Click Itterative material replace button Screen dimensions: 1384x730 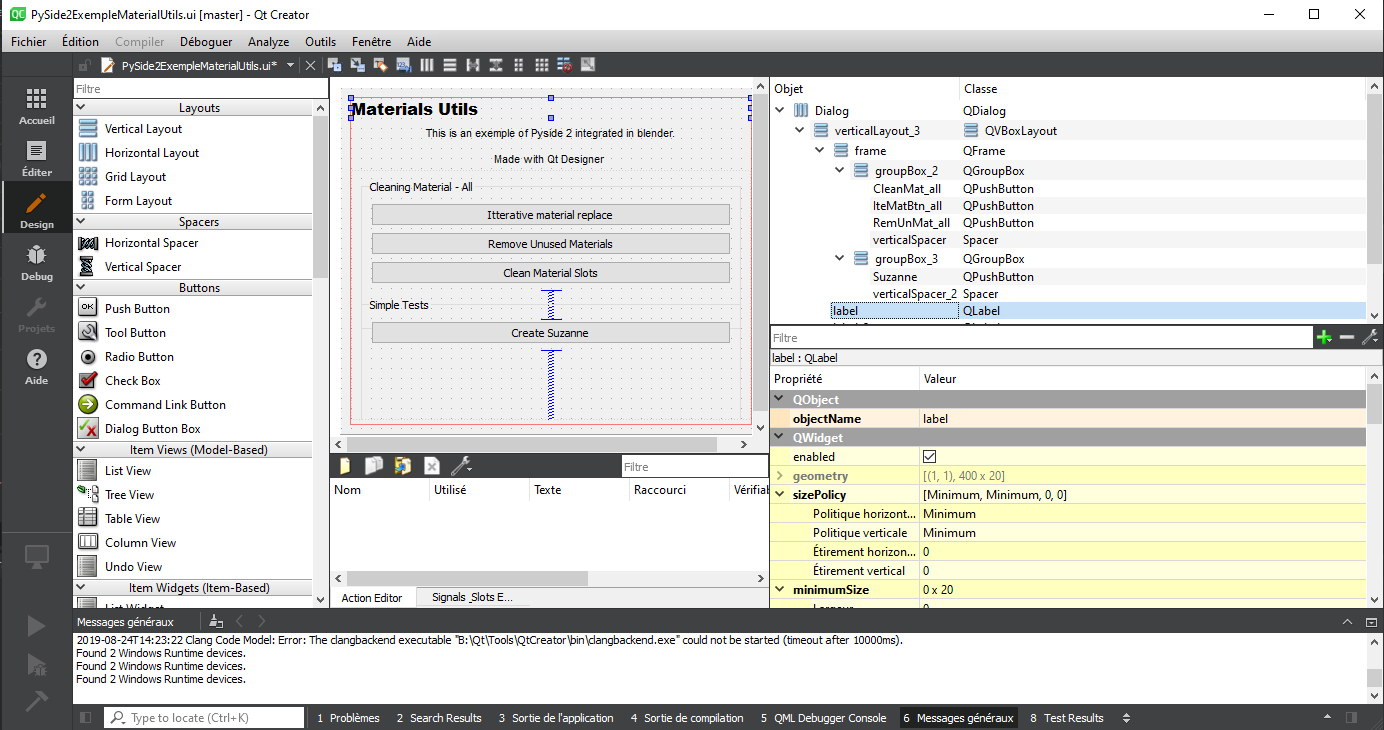[550, 215]
